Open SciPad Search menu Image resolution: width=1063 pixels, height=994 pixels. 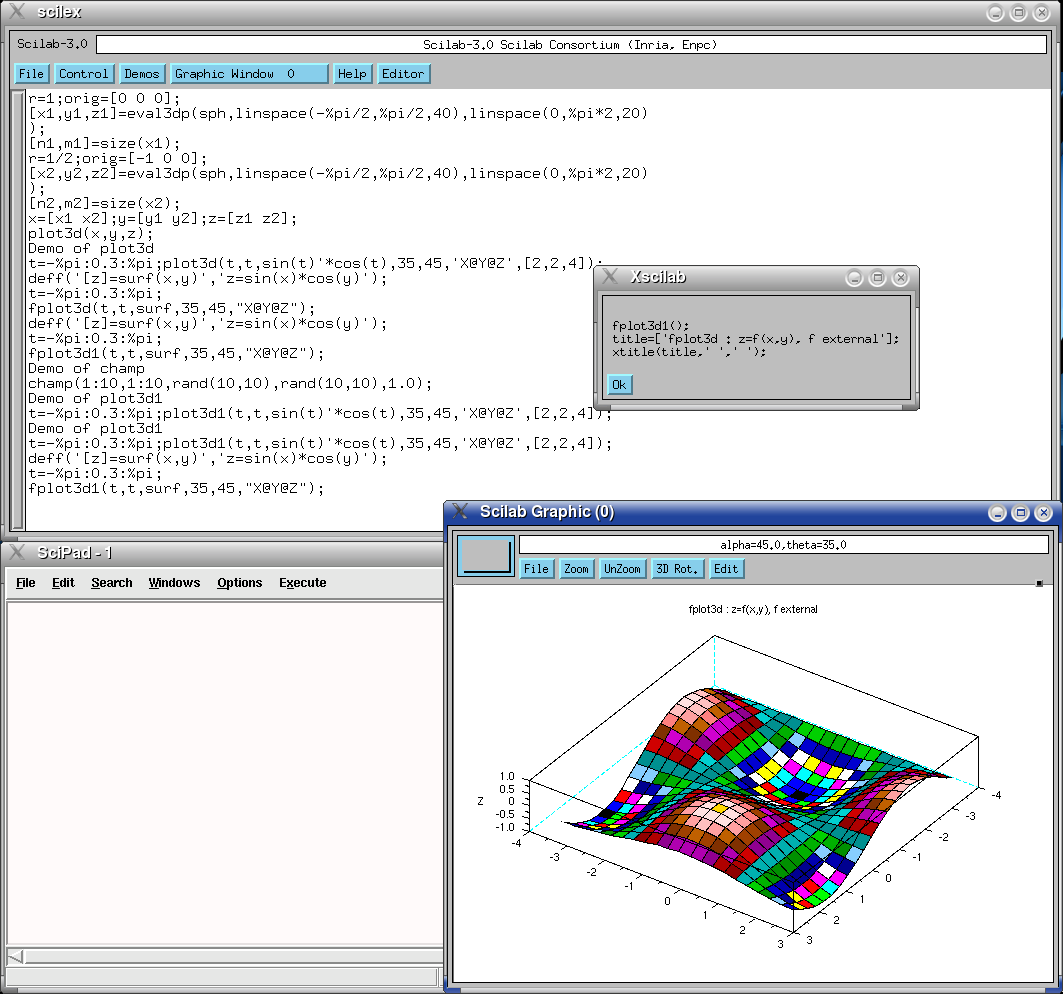coord(112,582)
